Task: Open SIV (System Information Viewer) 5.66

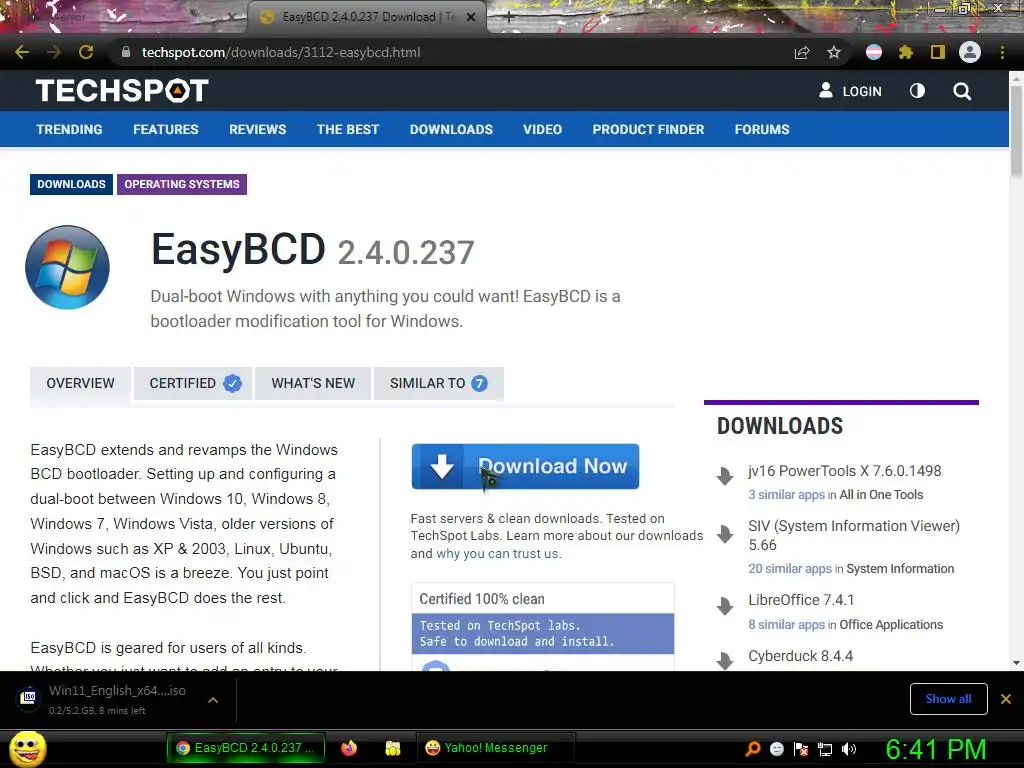Action: (854, 536)
